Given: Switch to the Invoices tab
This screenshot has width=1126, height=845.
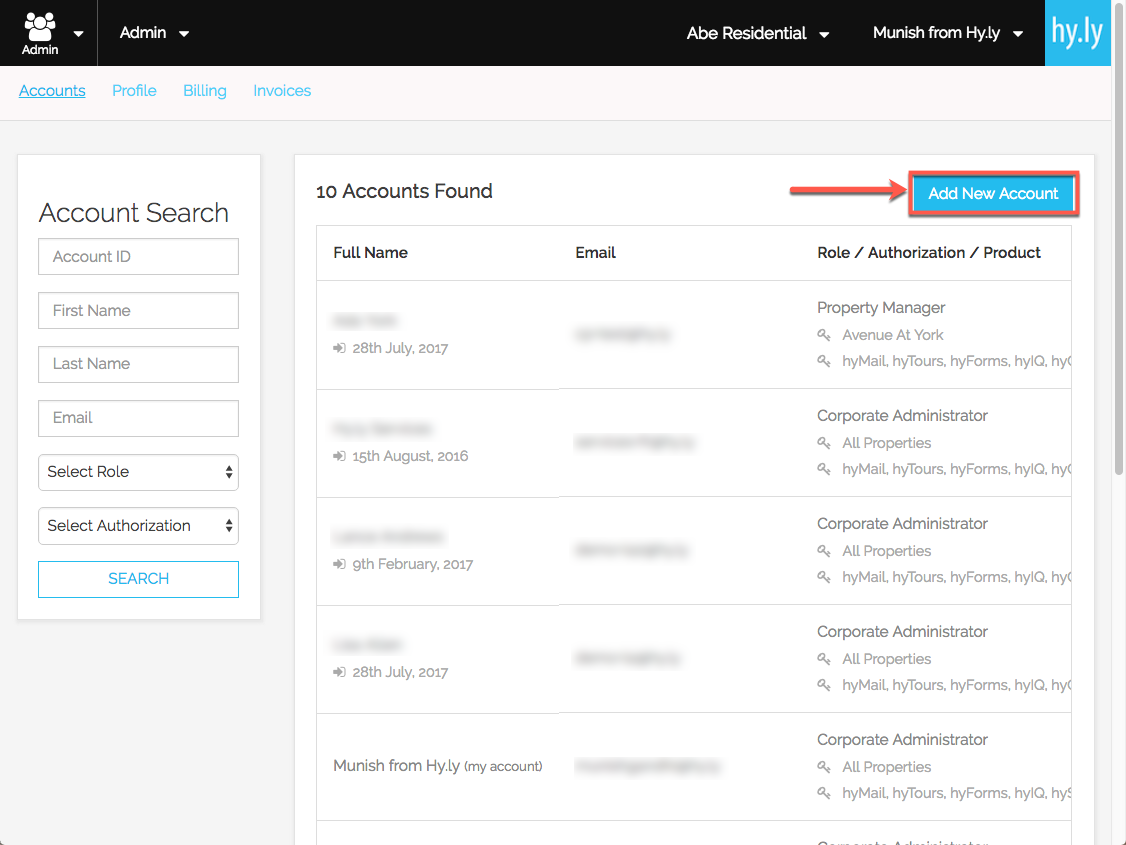Looking at the screenshot, I should pos(282,91).
